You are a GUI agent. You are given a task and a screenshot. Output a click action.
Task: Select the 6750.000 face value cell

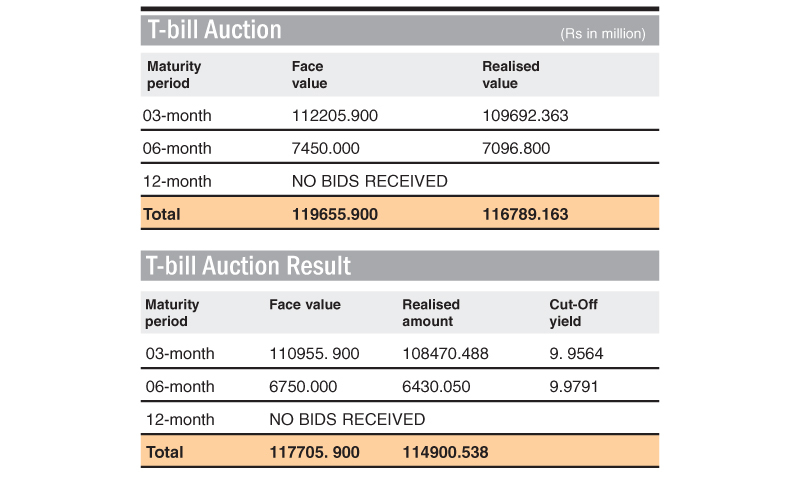point(303,386)
